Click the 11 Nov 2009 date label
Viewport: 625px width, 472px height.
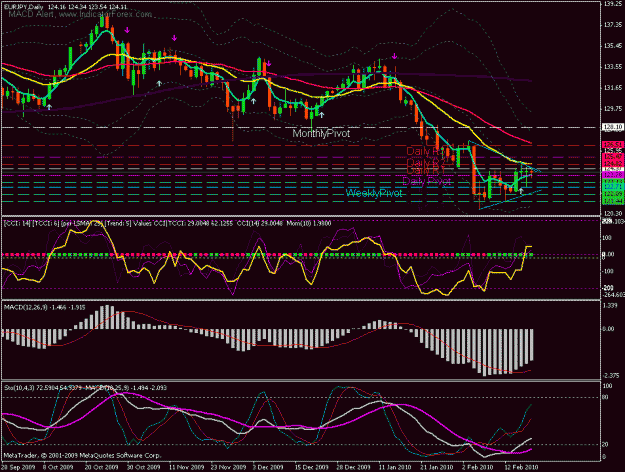(x=186, y=467)
